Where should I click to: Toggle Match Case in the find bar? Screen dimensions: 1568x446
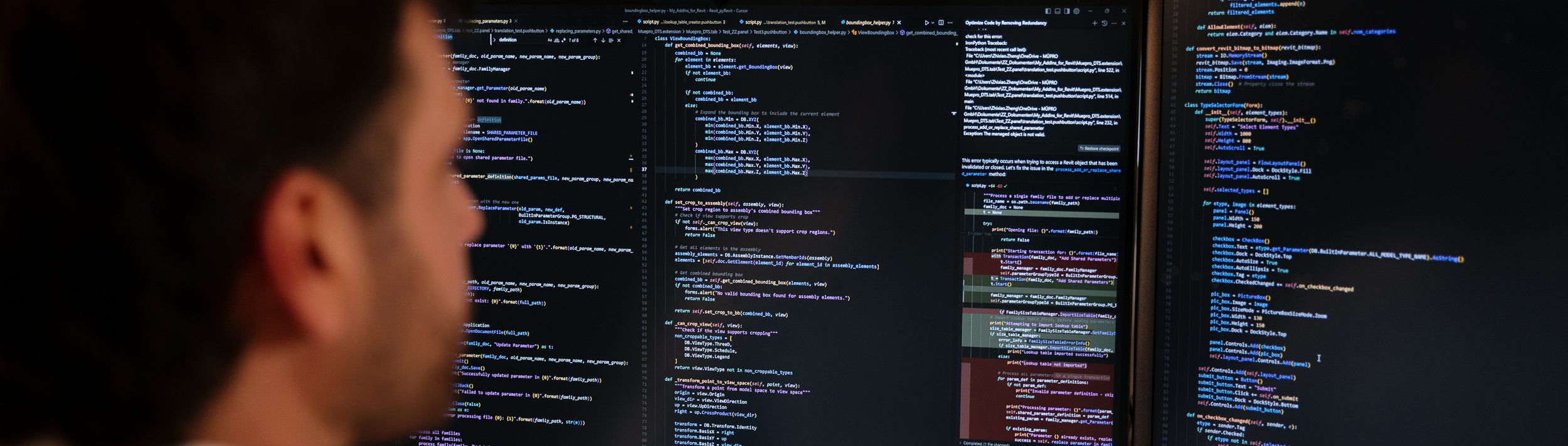click(549, 40)
